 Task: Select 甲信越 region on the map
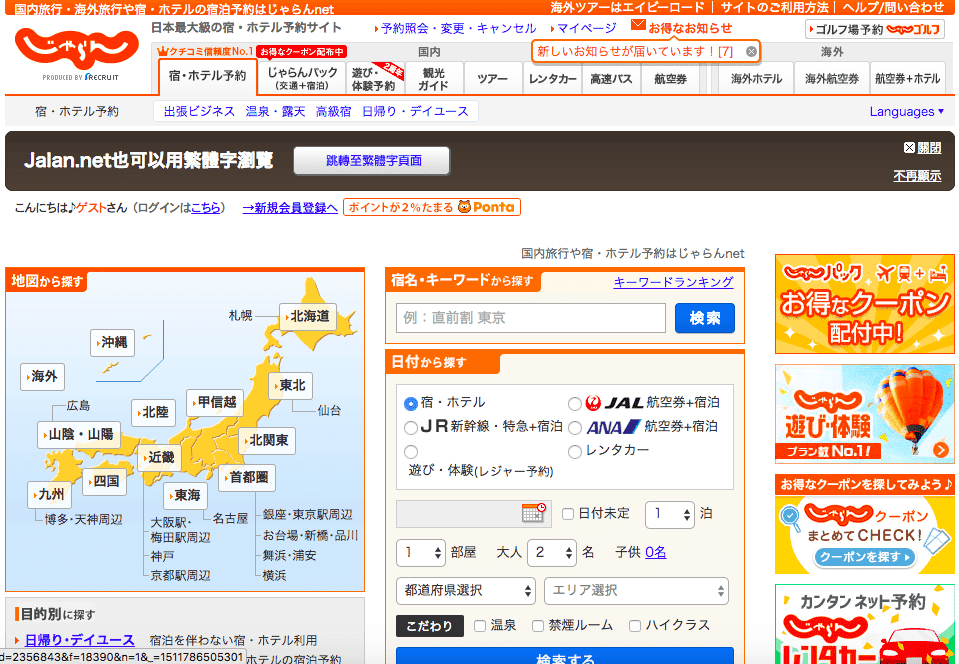pos(215,402)
